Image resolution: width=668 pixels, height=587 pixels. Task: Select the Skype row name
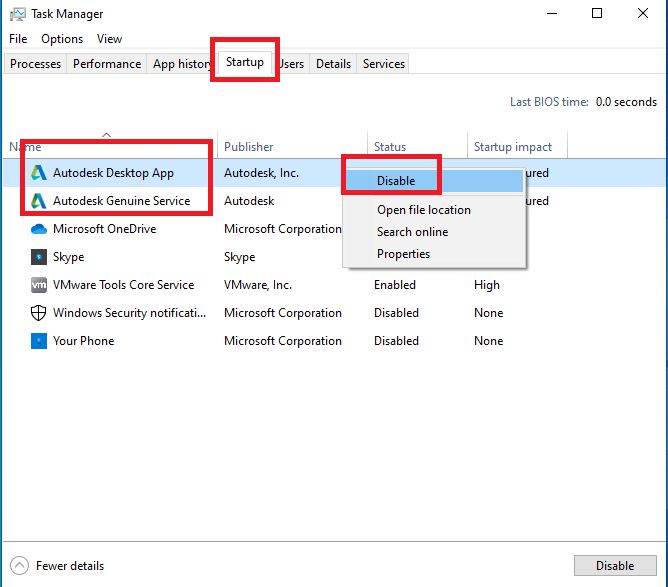click(x=69, y=257)
